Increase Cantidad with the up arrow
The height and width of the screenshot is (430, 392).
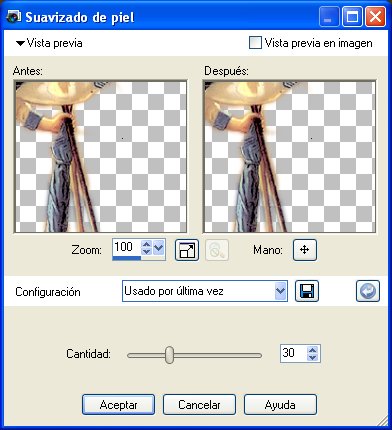(313, 350)
